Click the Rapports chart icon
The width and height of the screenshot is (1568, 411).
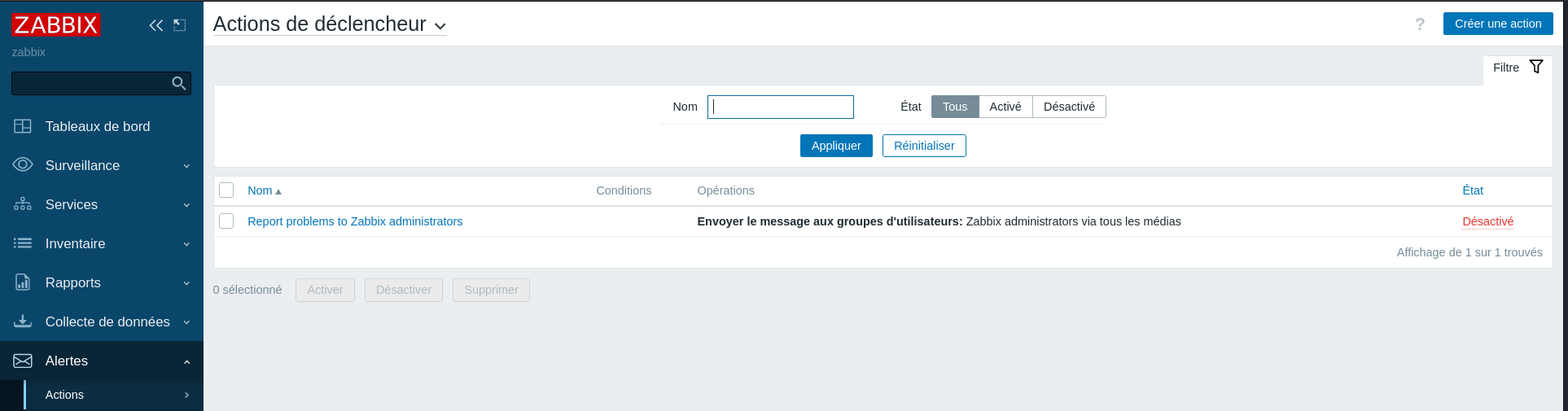coord(23,282)
